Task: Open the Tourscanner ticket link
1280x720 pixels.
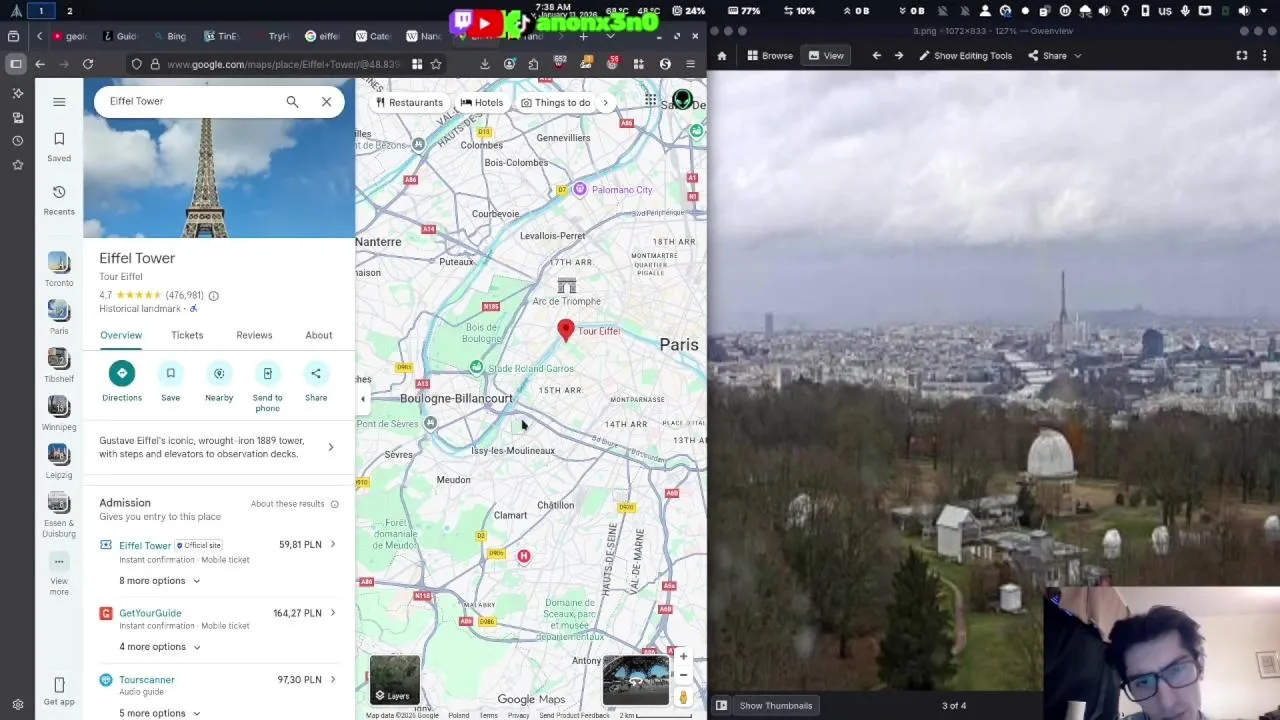Action: 147,680
